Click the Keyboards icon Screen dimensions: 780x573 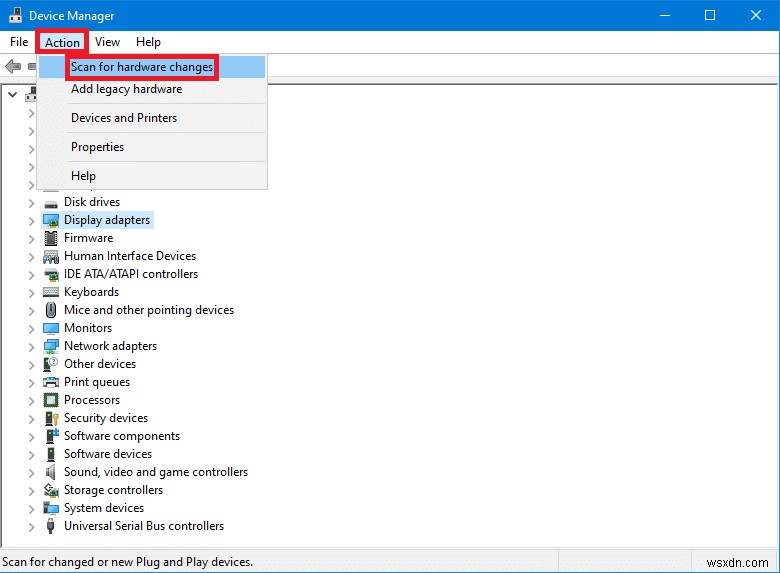click(x=51, y=292)
